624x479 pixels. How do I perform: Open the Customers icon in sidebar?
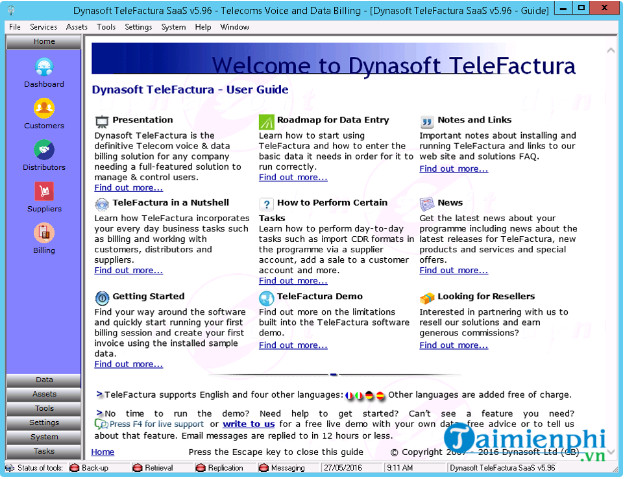44,108
